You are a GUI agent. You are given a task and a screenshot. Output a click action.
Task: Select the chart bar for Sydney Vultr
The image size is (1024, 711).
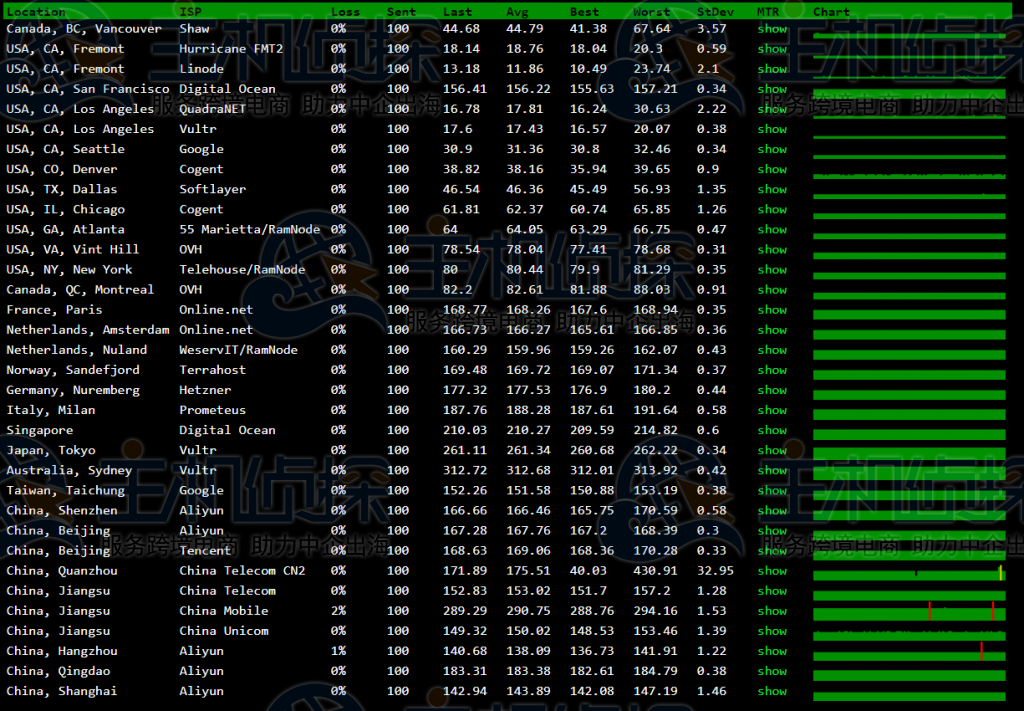908,472
